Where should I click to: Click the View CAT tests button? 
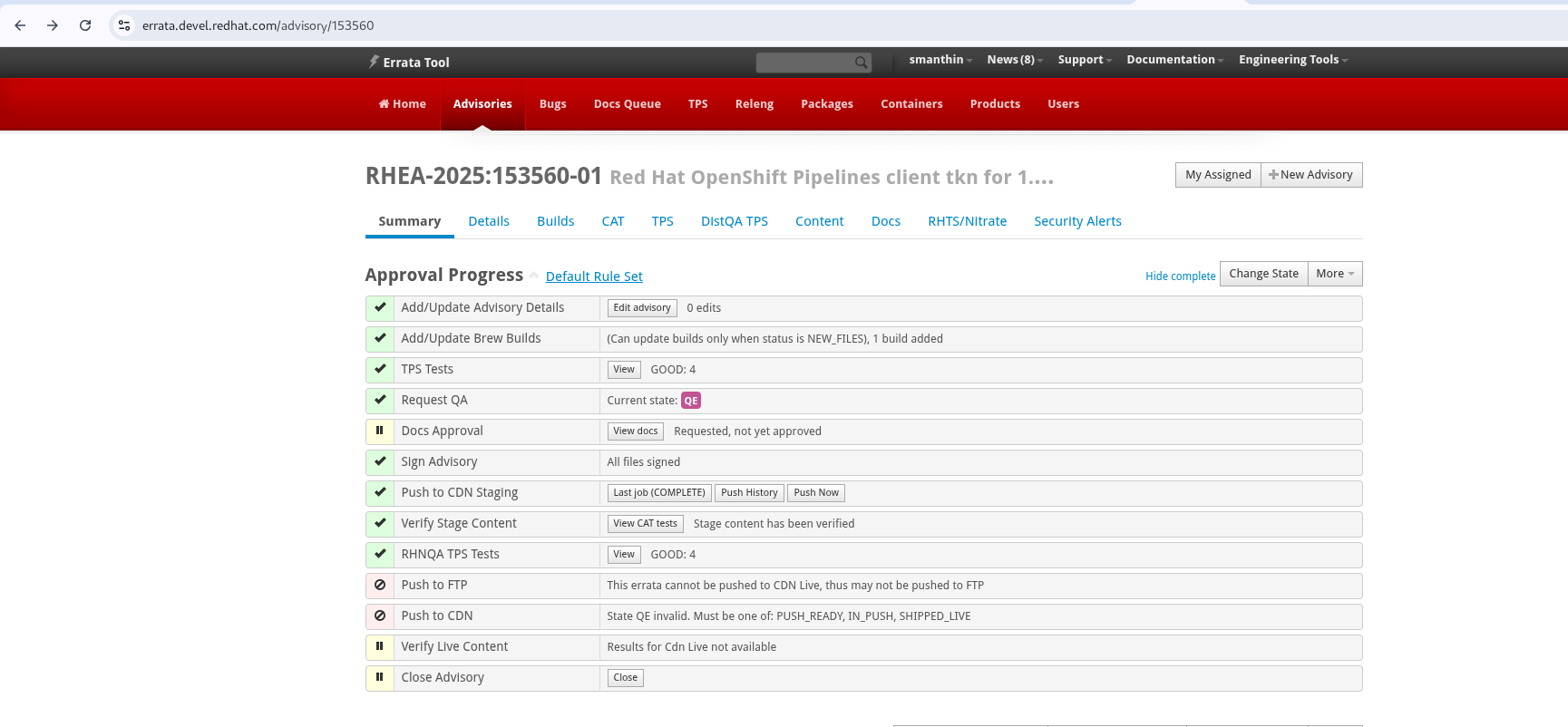[x=646, y=524]
